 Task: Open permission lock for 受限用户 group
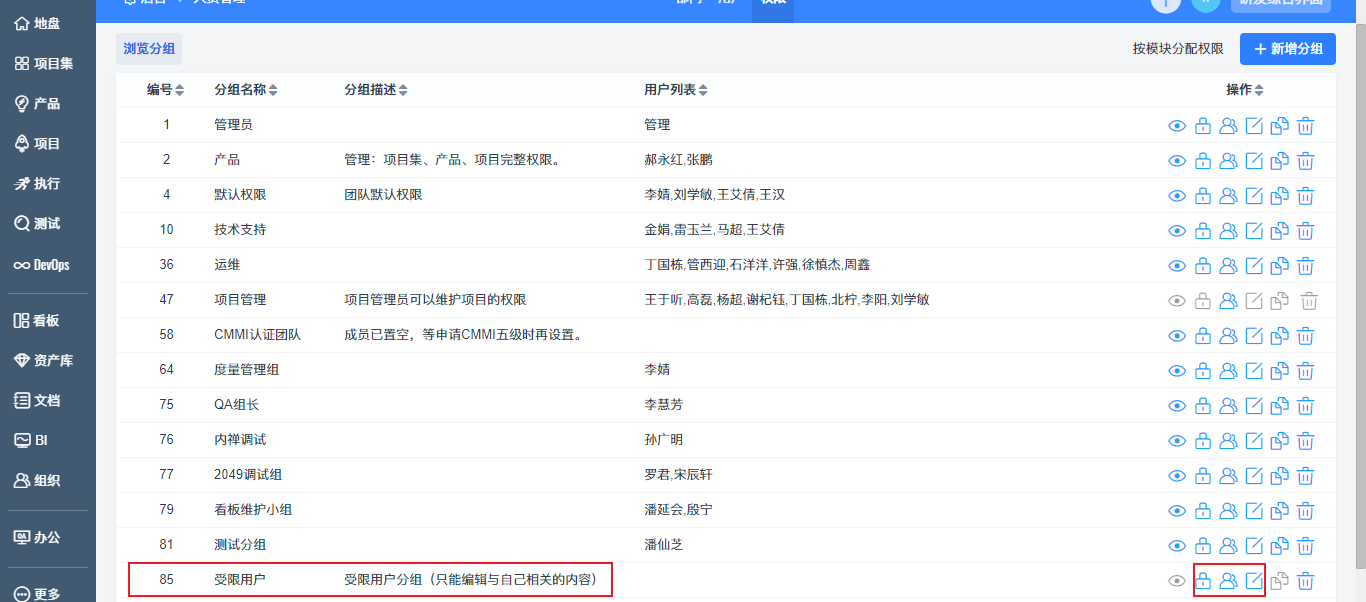coord(1203,581)
